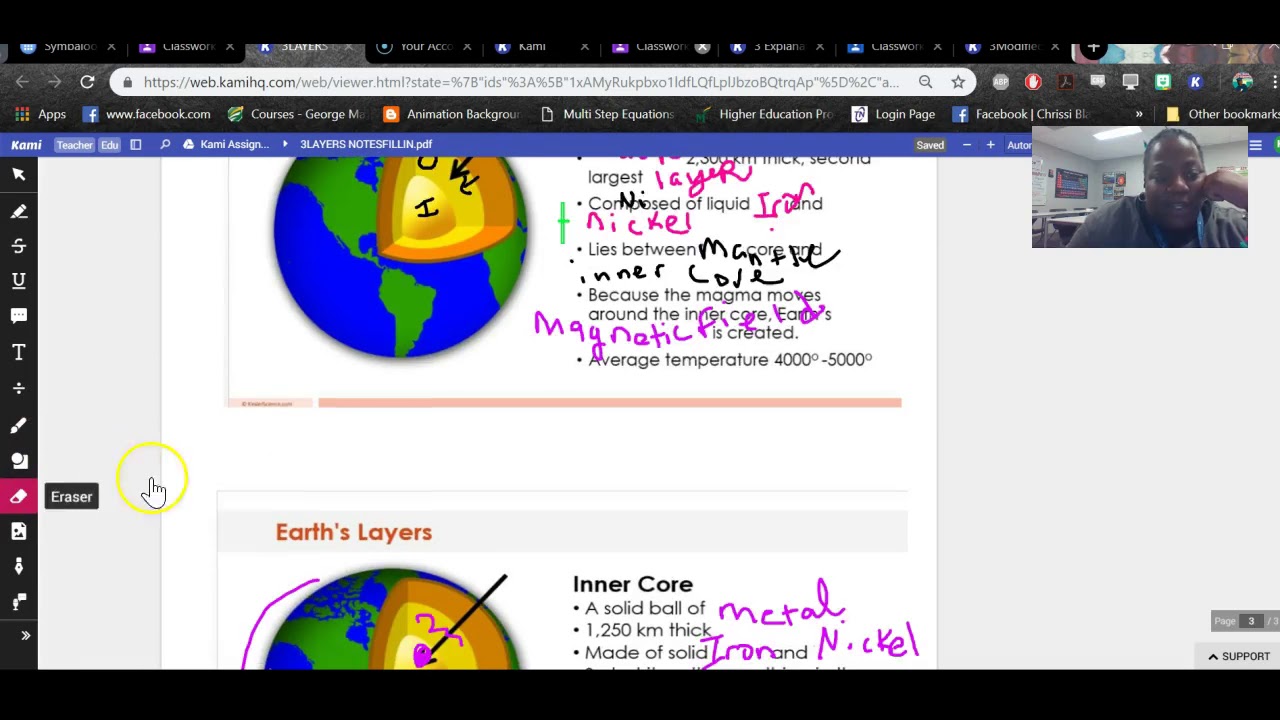
Task: Choose the Equation divide-sign tool
Action: point(18,388)
